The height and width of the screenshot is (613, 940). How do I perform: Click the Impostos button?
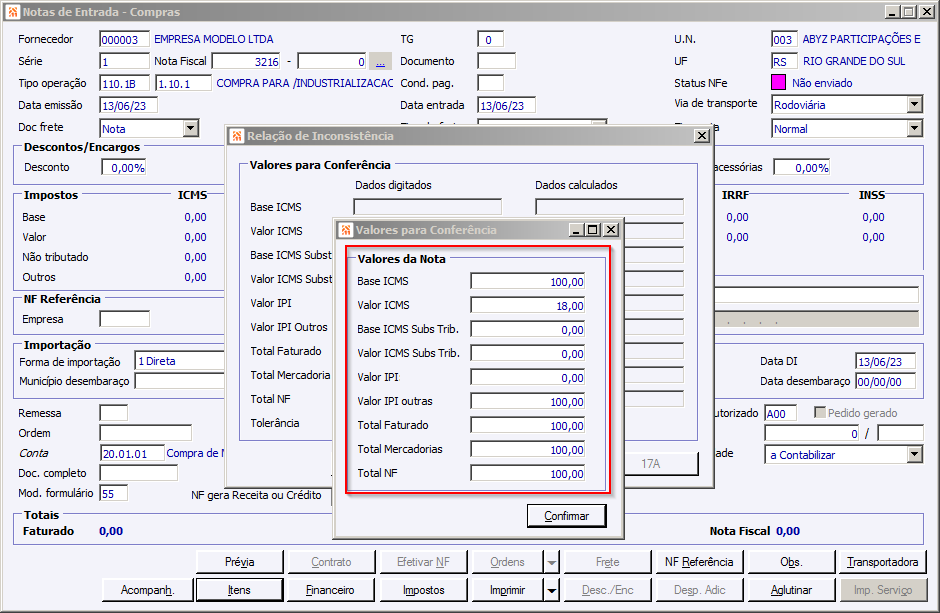(x=423, y=590)
